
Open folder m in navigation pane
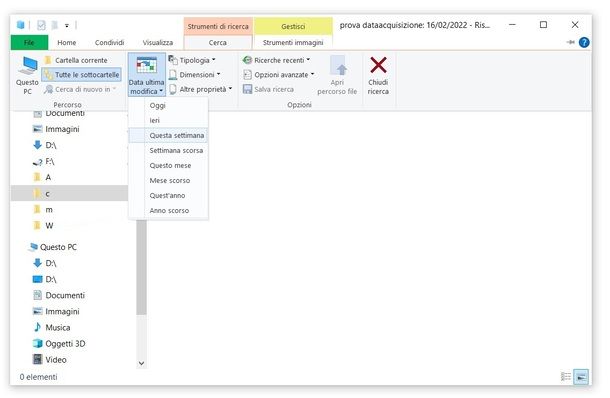[43, 210]
